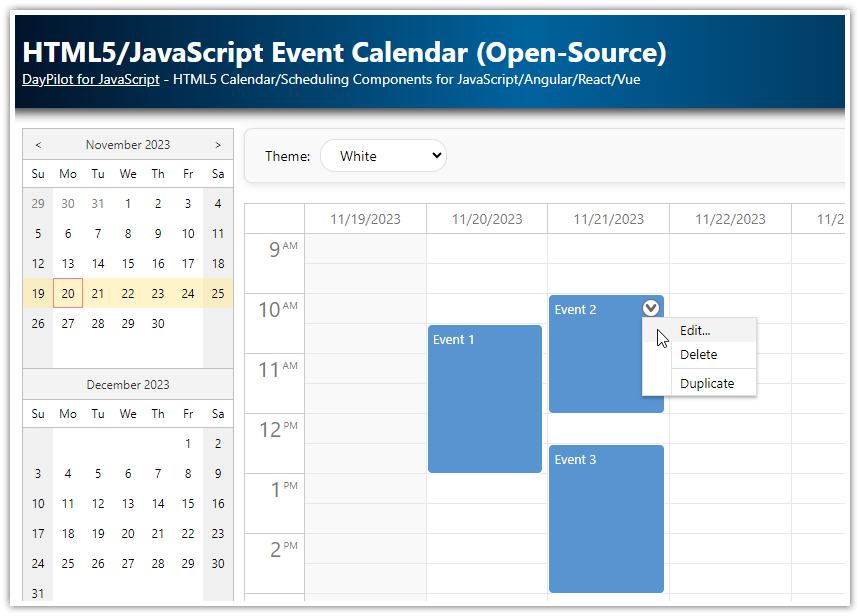Open Event 2's action menu chevron
The image size is (860, 616).
point(650,308)
